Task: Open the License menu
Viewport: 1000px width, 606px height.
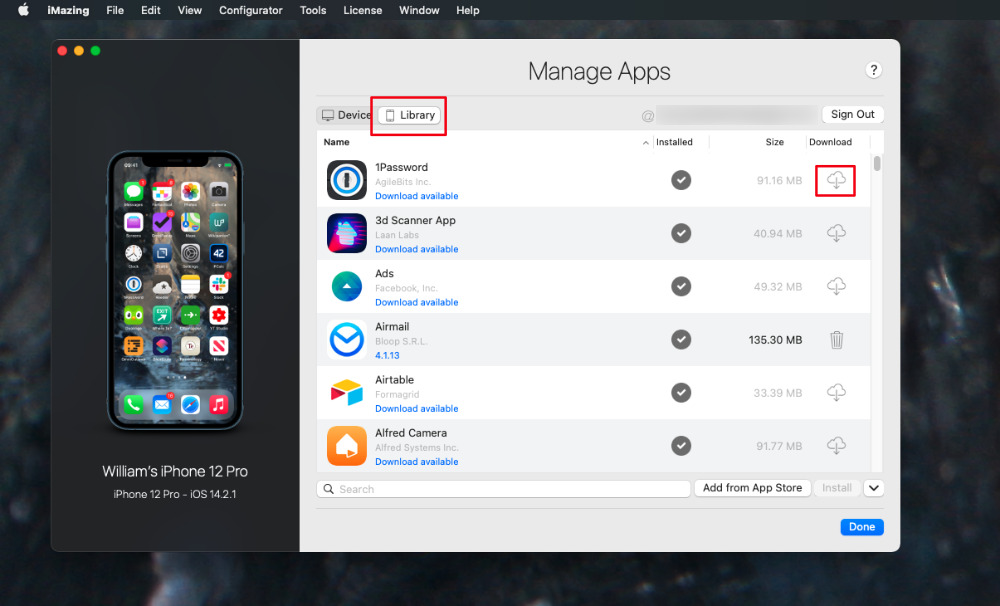Action: 362,10
